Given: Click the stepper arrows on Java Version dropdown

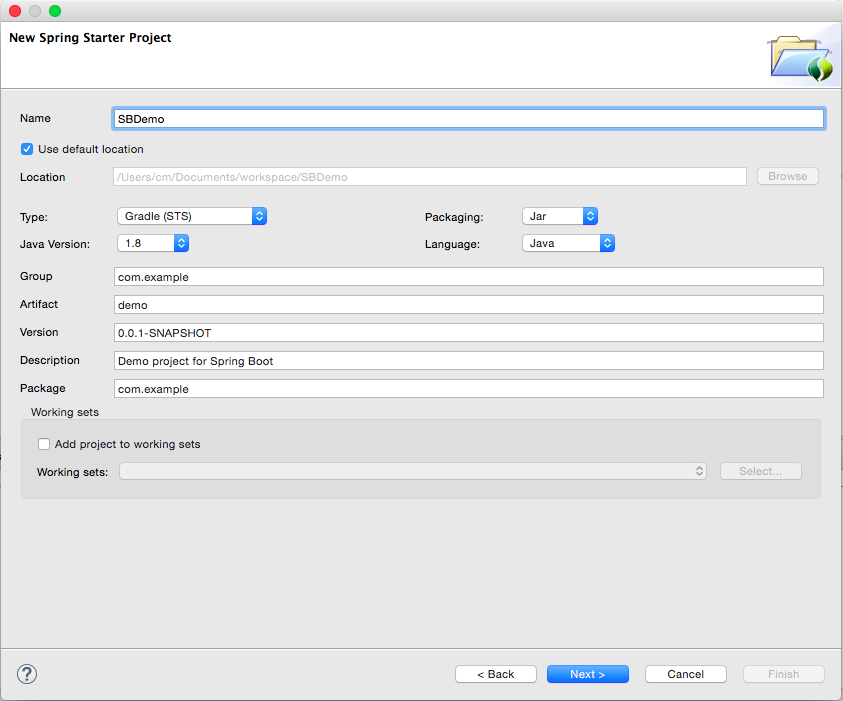Looking at the screenshot, I should coord(181,242).
